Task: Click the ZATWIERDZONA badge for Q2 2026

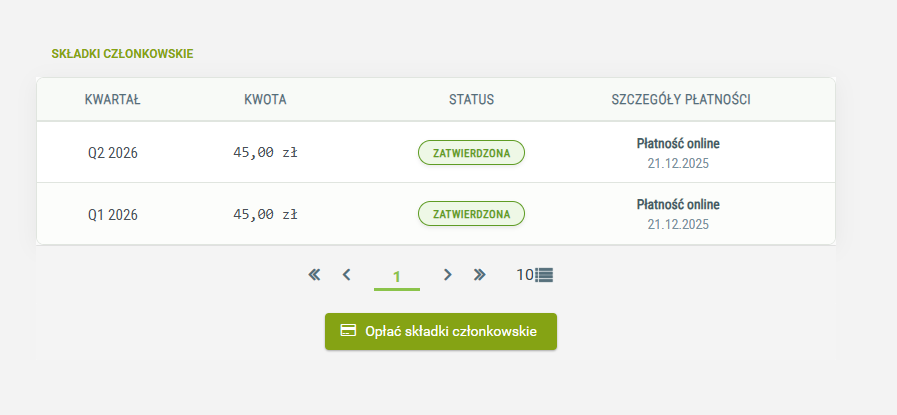Action: point(471,153)
